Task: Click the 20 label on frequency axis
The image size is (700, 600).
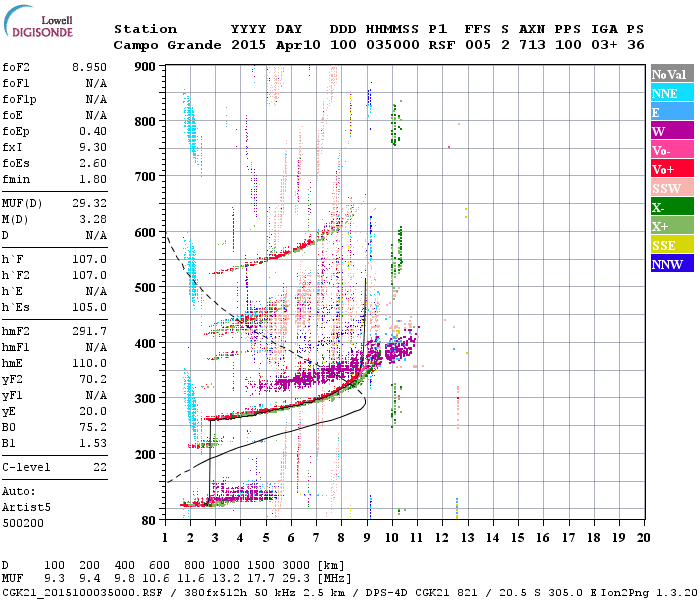Action: click(643, 538)
